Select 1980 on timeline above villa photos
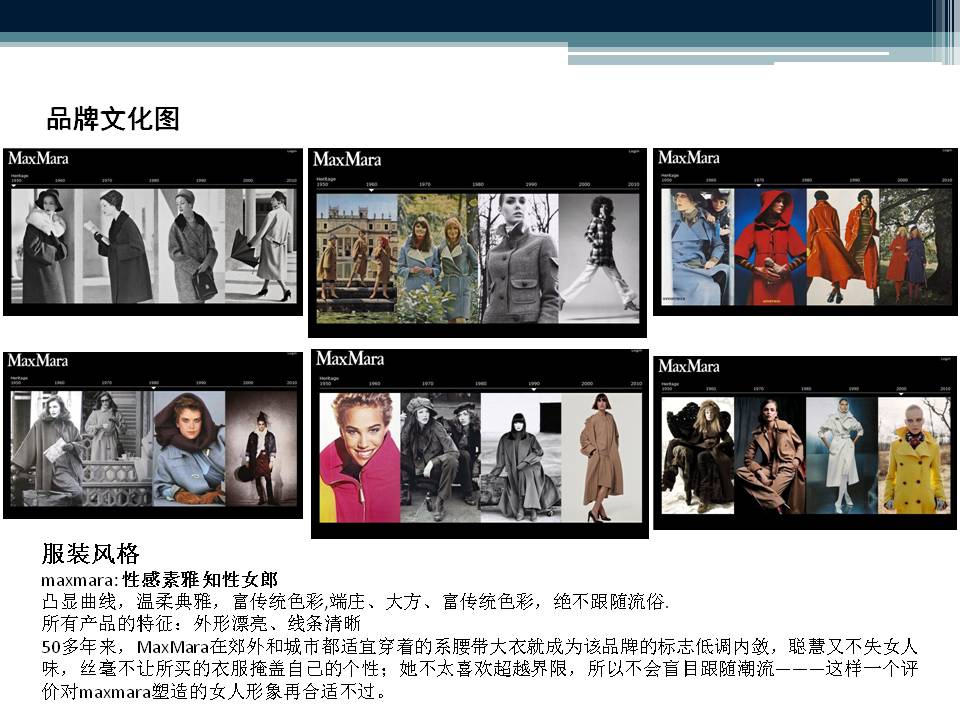The height and width of the screenshot is (720, 960). click(478, 184)
